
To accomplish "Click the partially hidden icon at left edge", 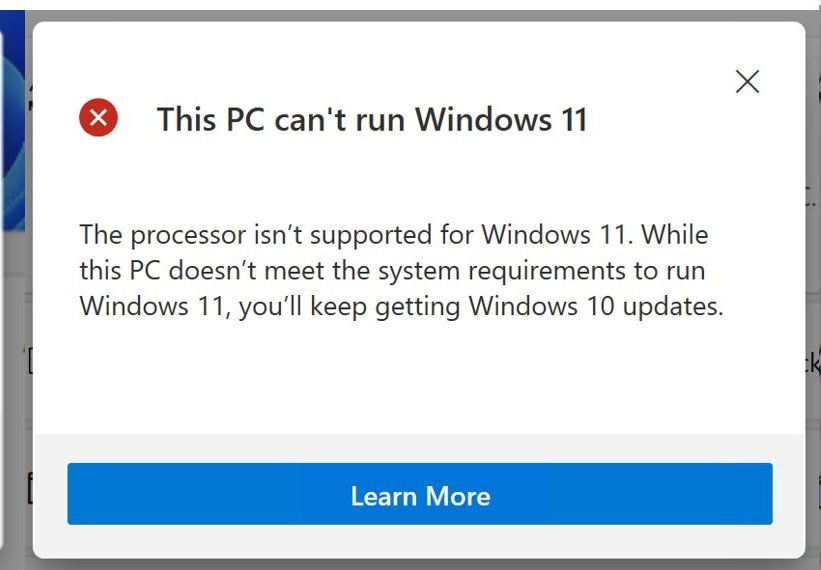I will click(x=29, y=362).
